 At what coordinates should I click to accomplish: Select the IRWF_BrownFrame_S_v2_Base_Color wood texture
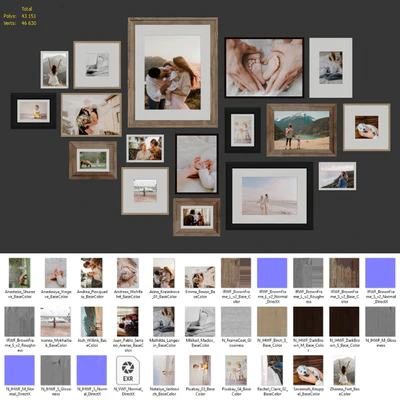[344, 273]
